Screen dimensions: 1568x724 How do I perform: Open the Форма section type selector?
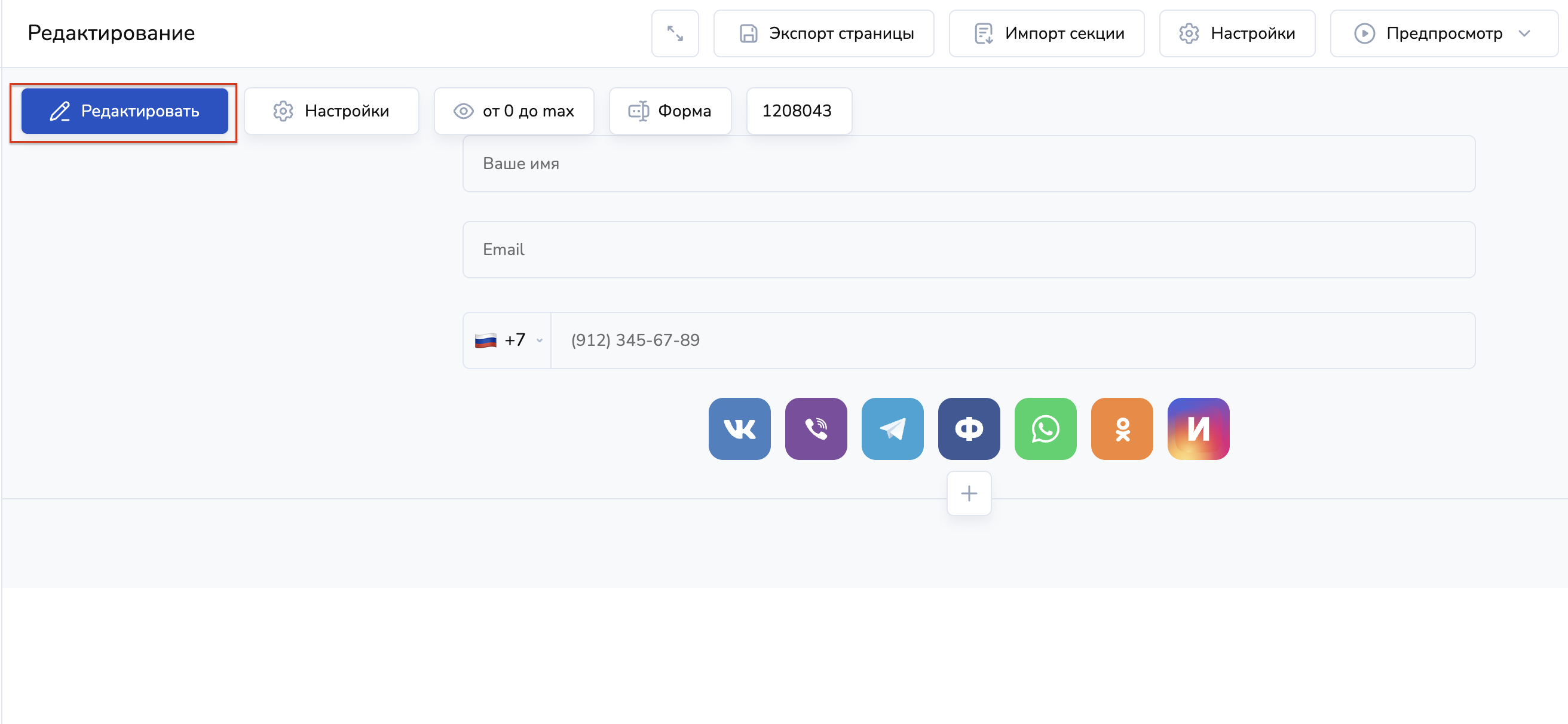pyautogui.click(x=669, y=111)
